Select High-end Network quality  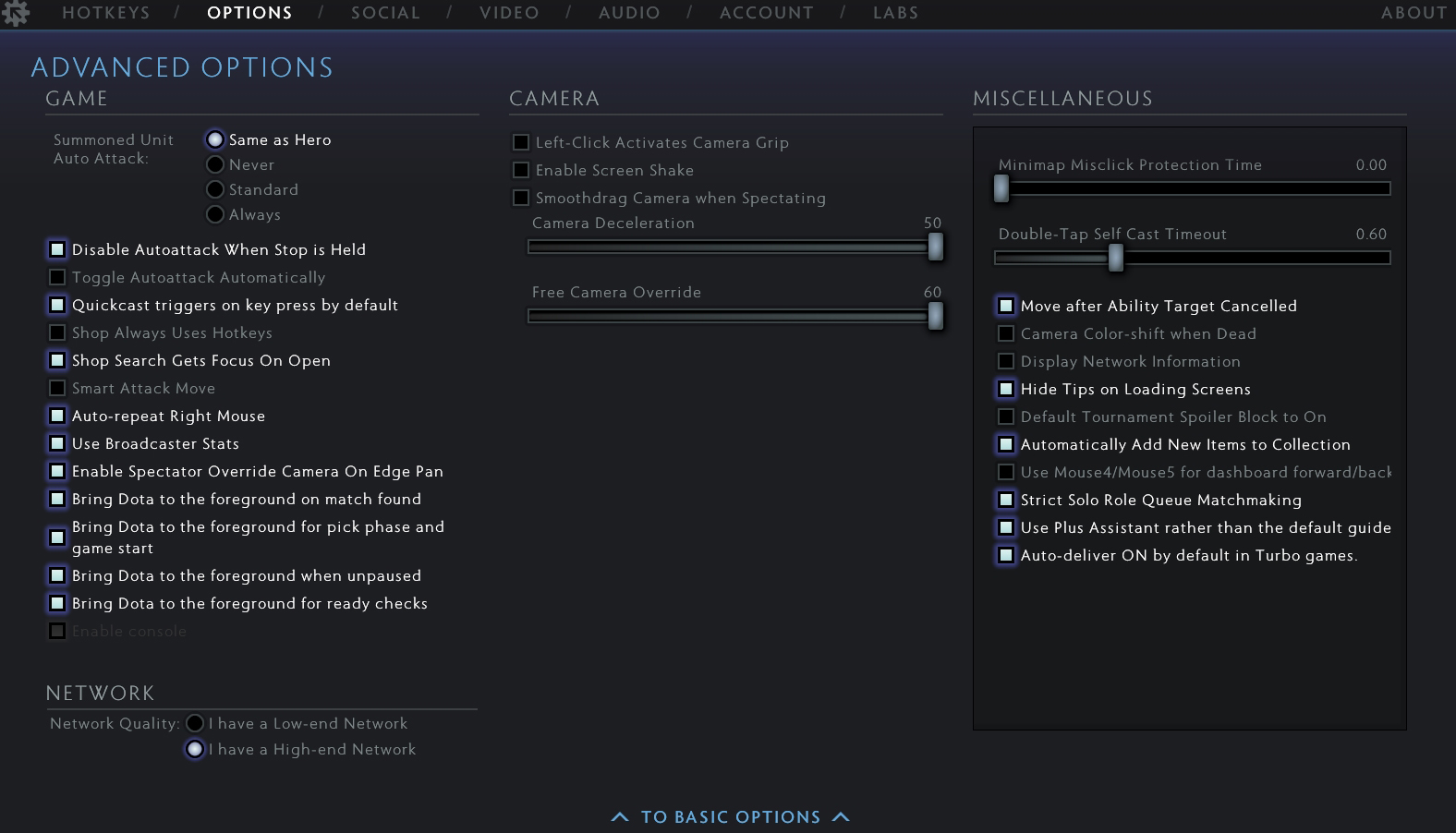pos(195,749)
